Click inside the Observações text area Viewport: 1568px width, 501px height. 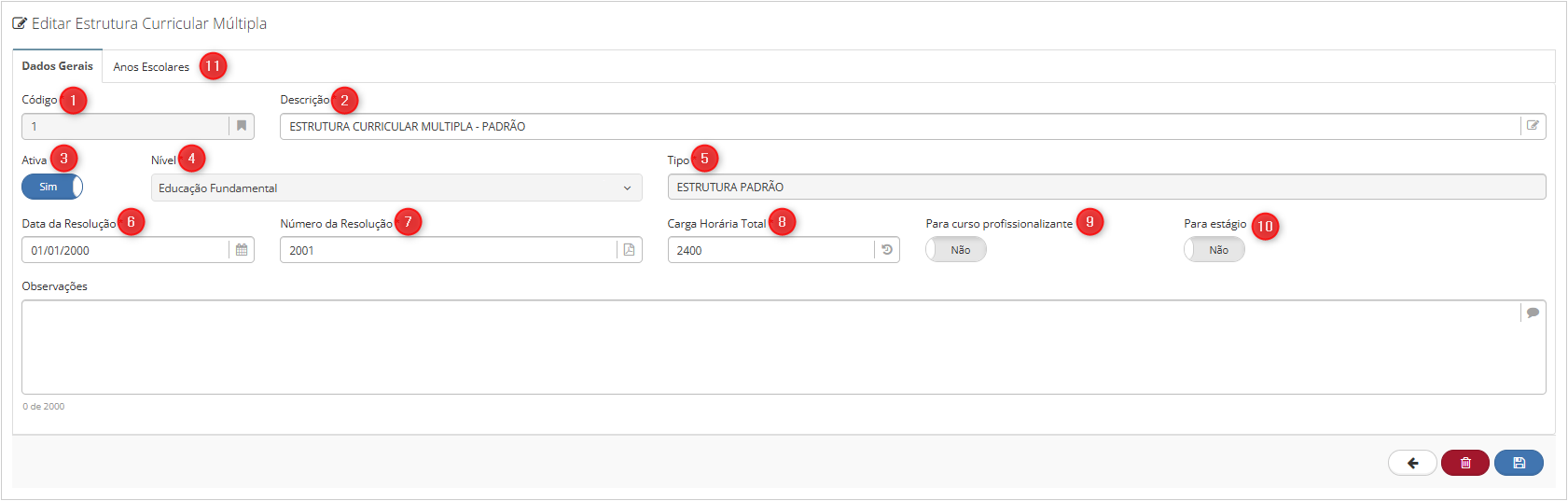tap(771, 347)
